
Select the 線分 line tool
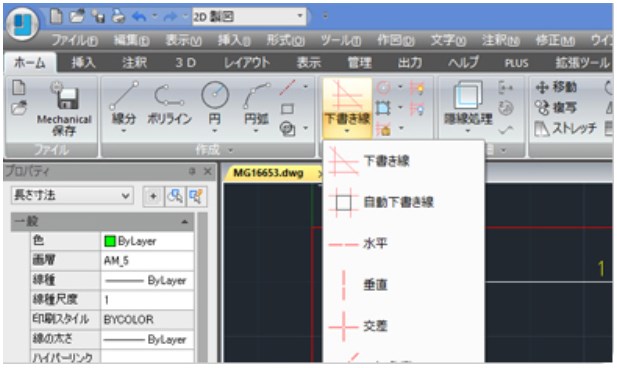[x=124, y=107]
